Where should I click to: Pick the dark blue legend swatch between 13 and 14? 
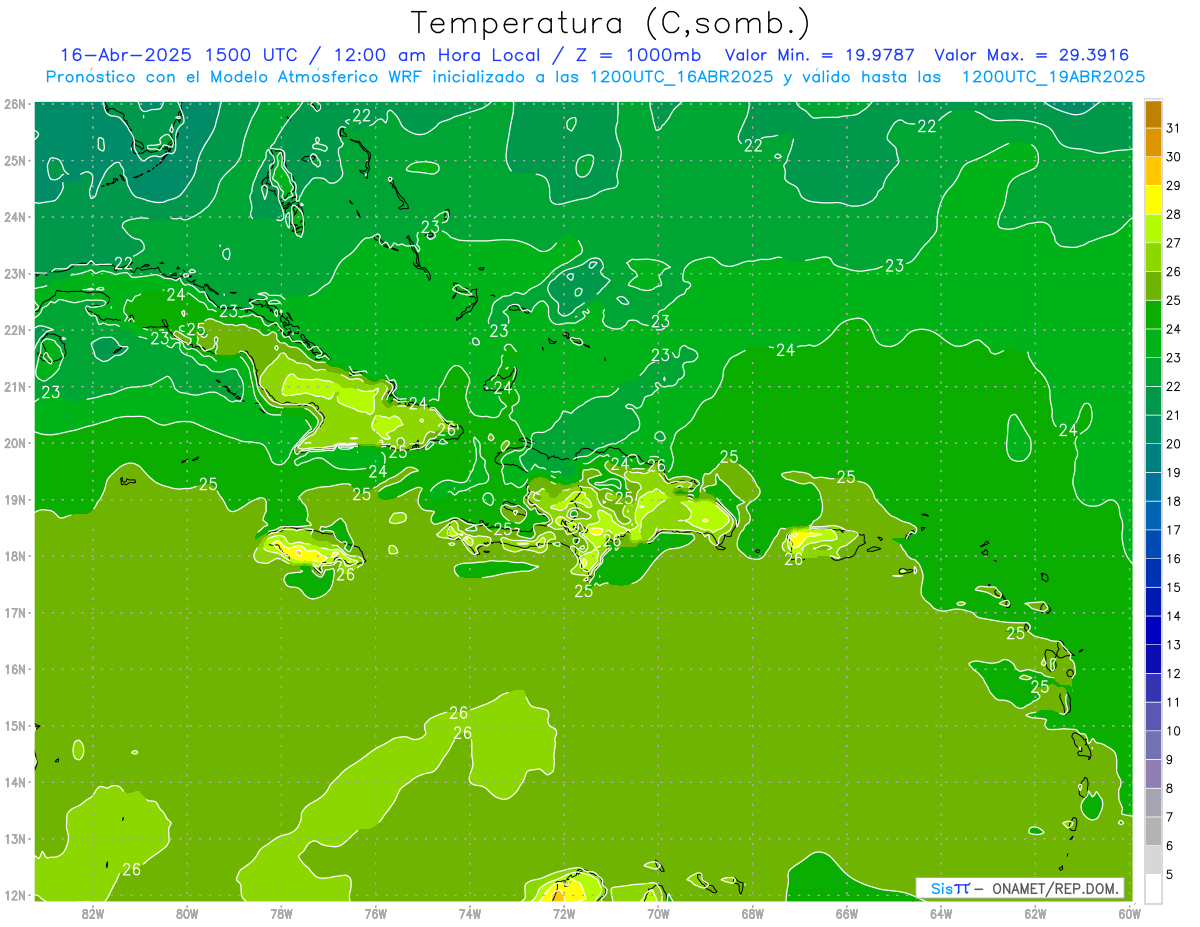1153,630
